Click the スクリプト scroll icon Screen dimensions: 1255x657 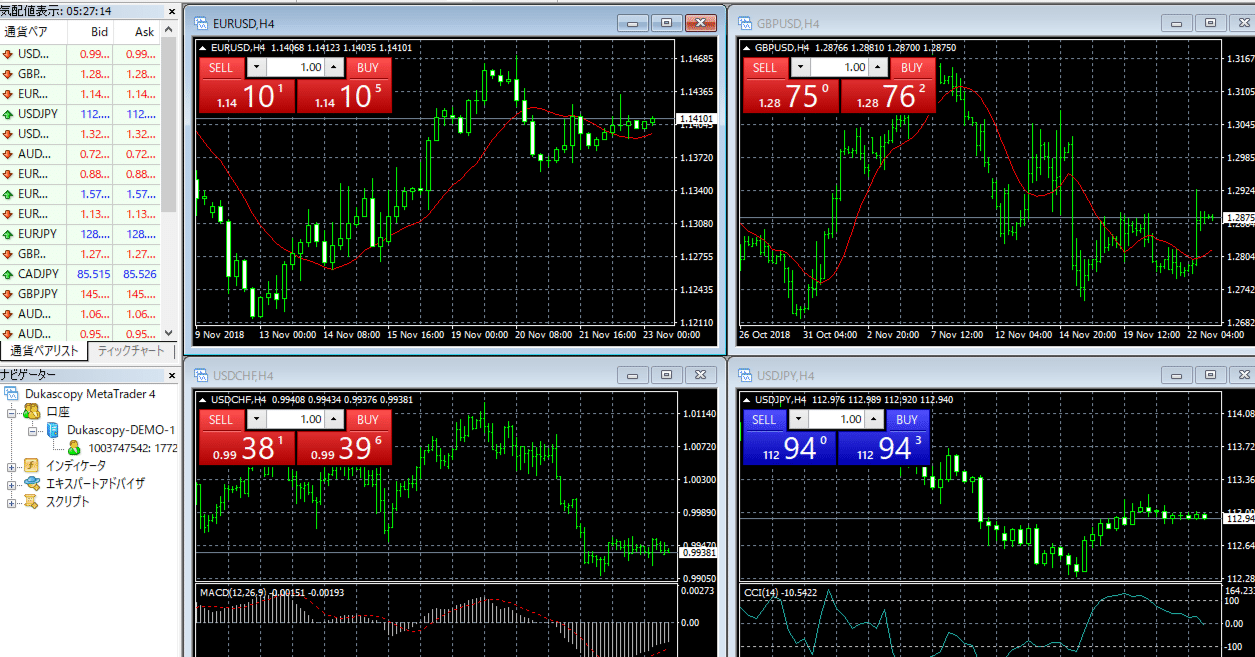pyautogui.click(x=31, y=502)
